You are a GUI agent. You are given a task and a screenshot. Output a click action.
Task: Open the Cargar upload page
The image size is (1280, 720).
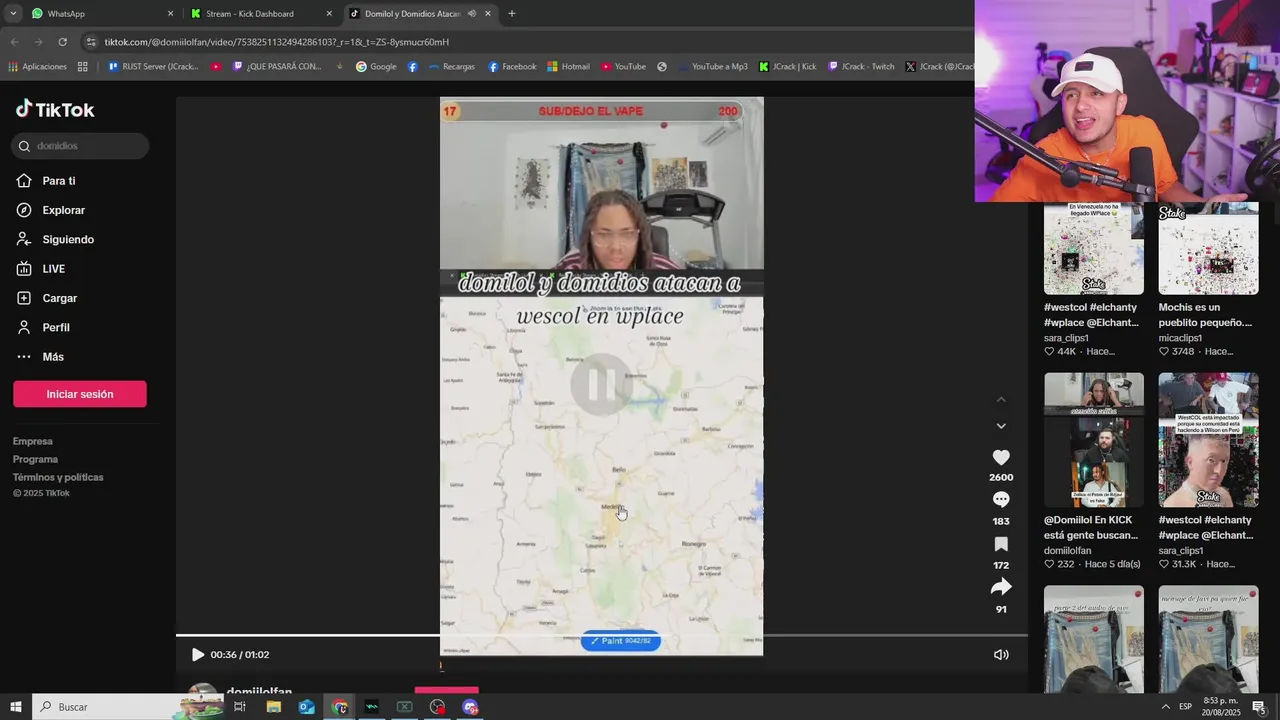click(x=48, y=298)
